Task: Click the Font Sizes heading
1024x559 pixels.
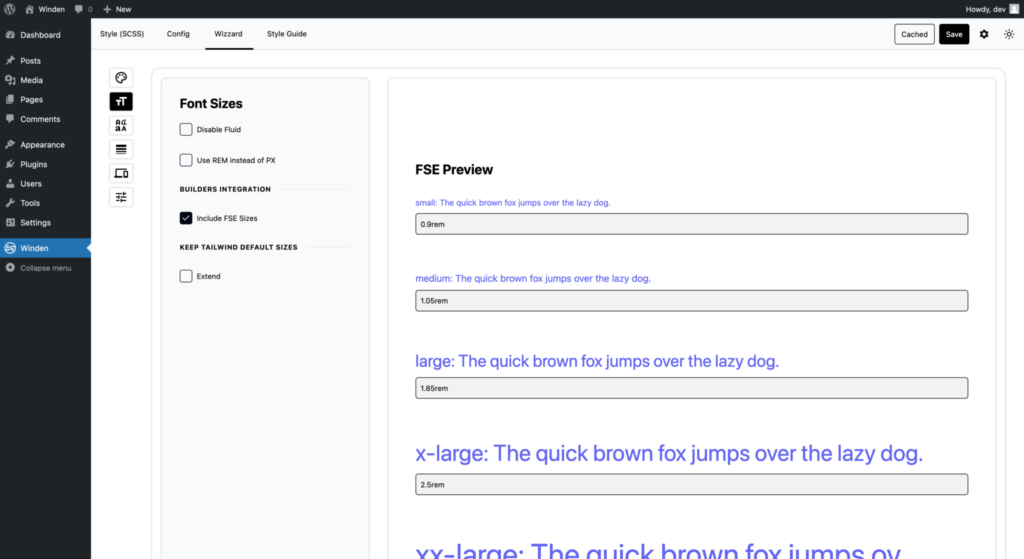Action: 211,103
